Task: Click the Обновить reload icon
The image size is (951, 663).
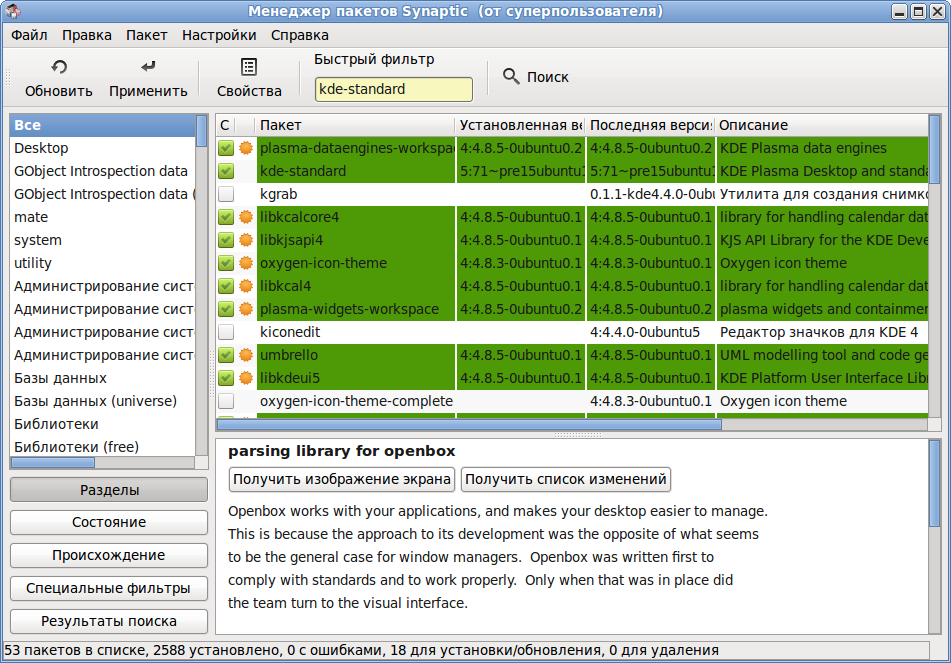Action: point(59,67)
